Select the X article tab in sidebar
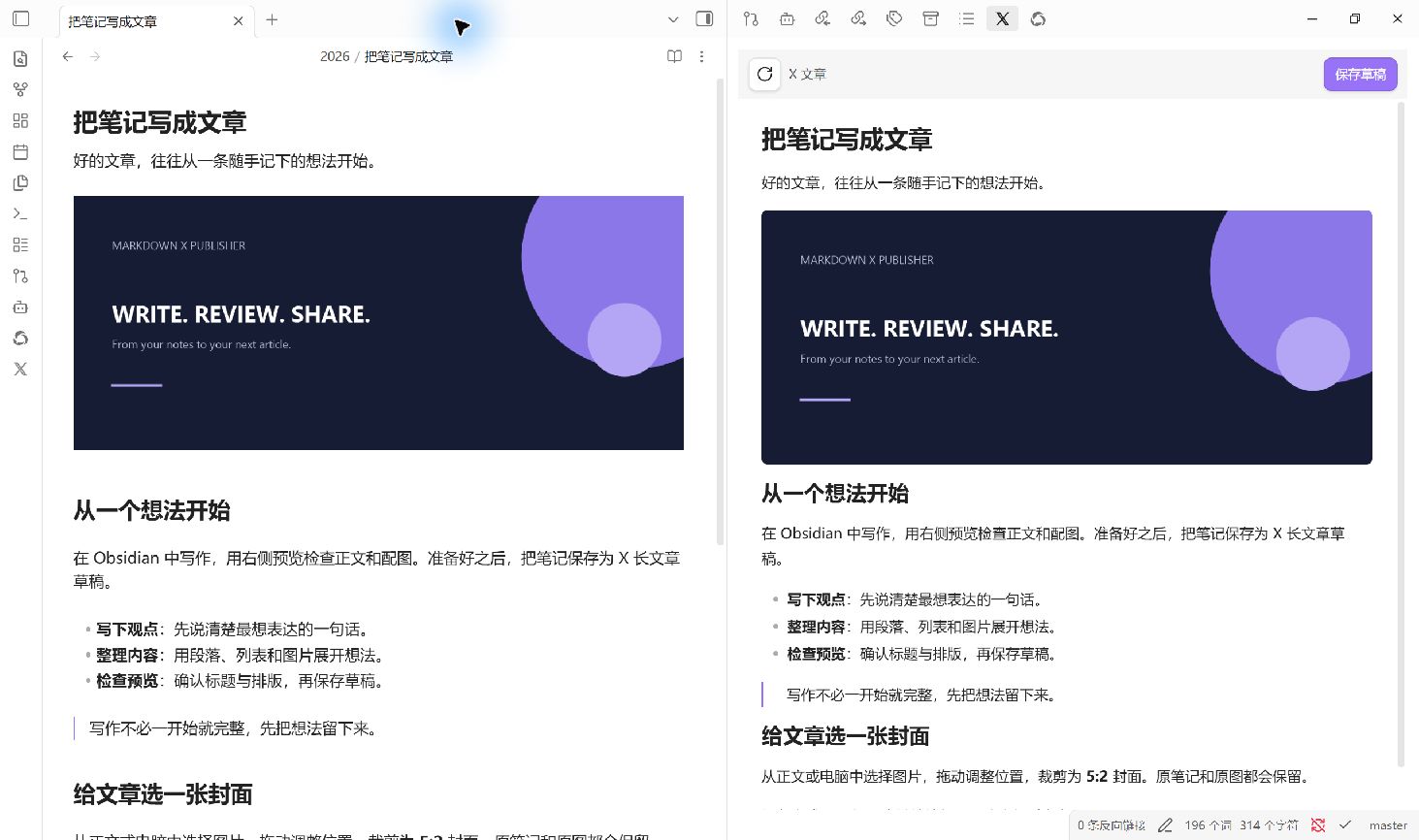Screen dimensions: 1419x840 [x=1002, y=18]
